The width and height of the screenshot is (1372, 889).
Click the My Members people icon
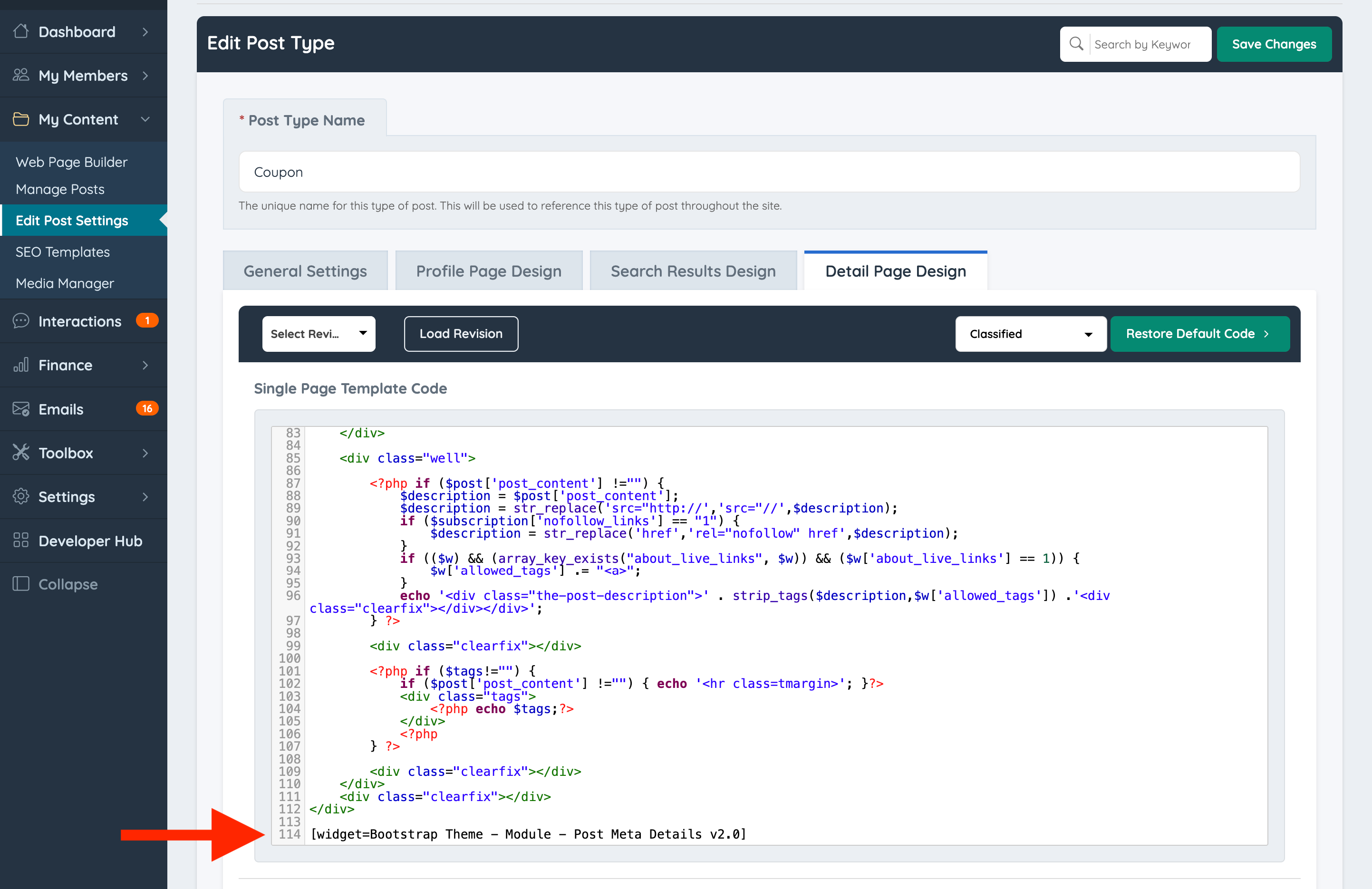tap(21, 75)
